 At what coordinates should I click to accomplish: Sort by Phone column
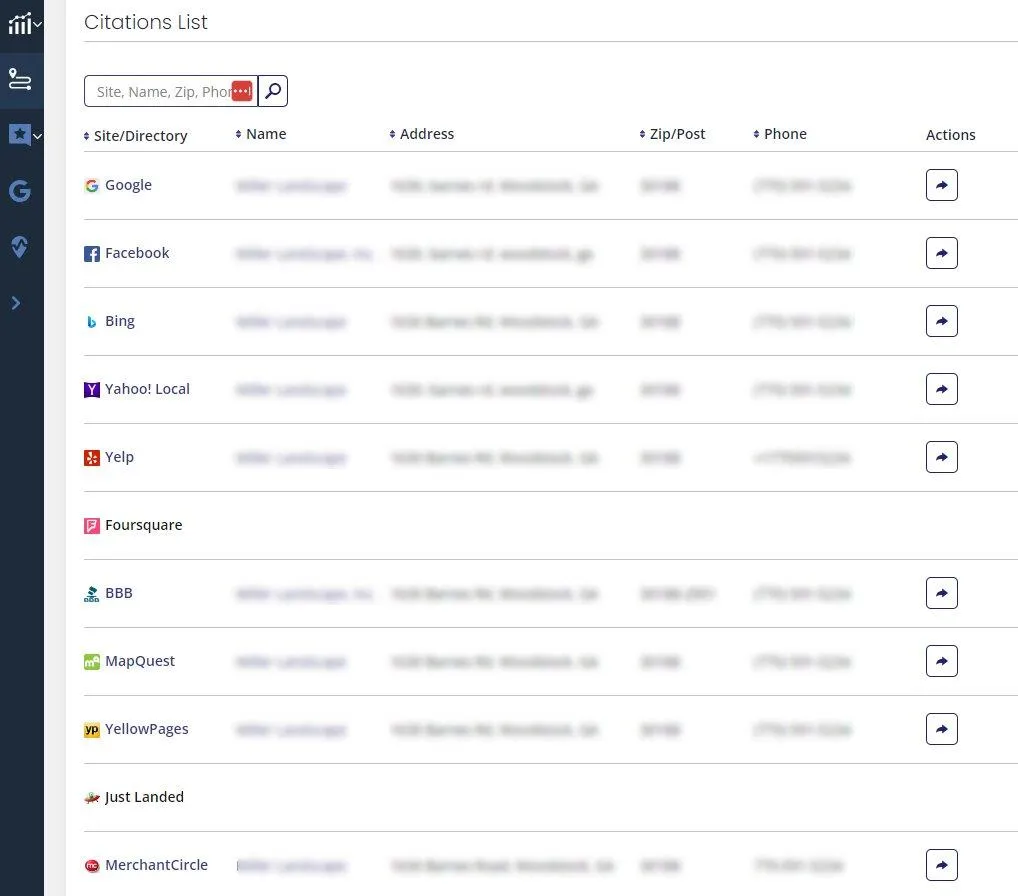[780, 134]
